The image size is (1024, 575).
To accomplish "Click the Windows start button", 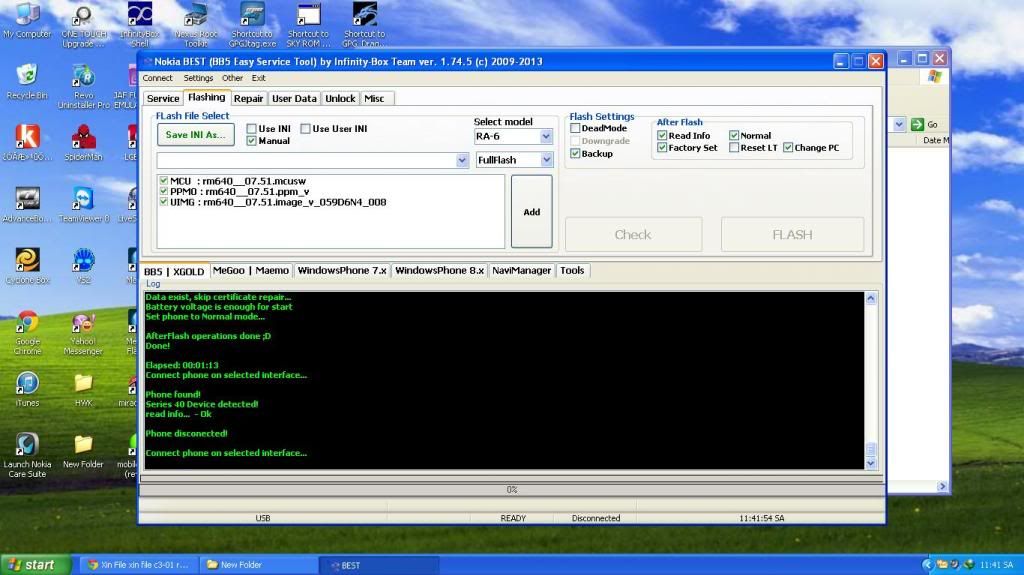I will [35, 565].
